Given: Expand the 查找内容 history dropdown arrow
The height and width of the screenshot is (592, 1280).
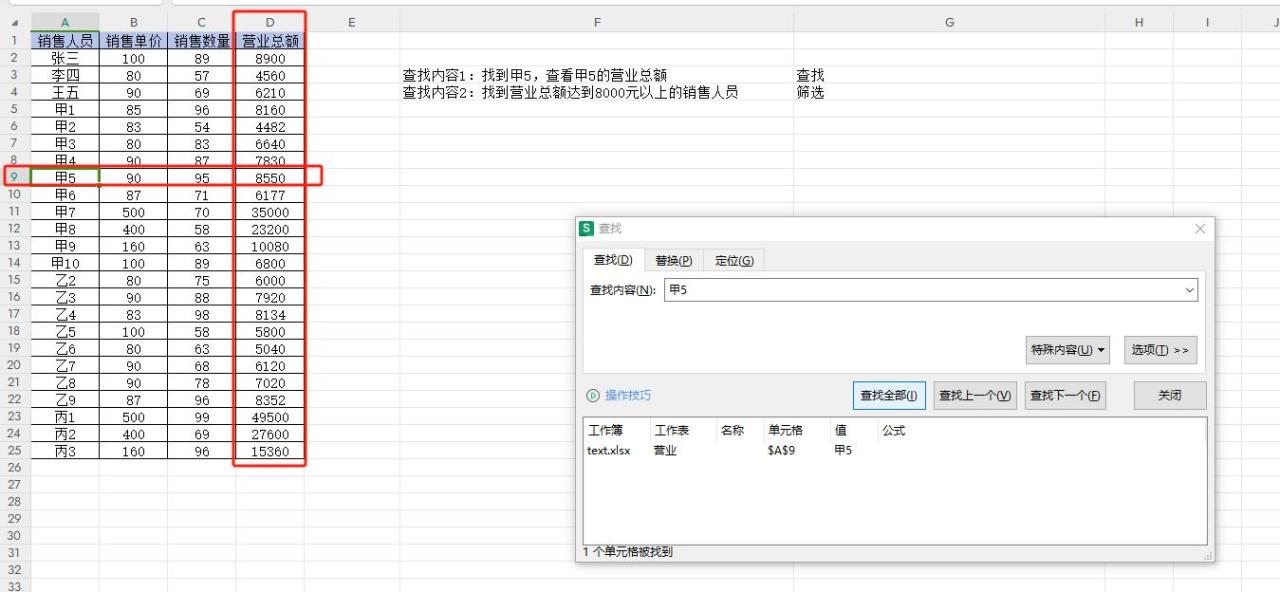Looking at the screenshot, I should (x=1189, y=290).
